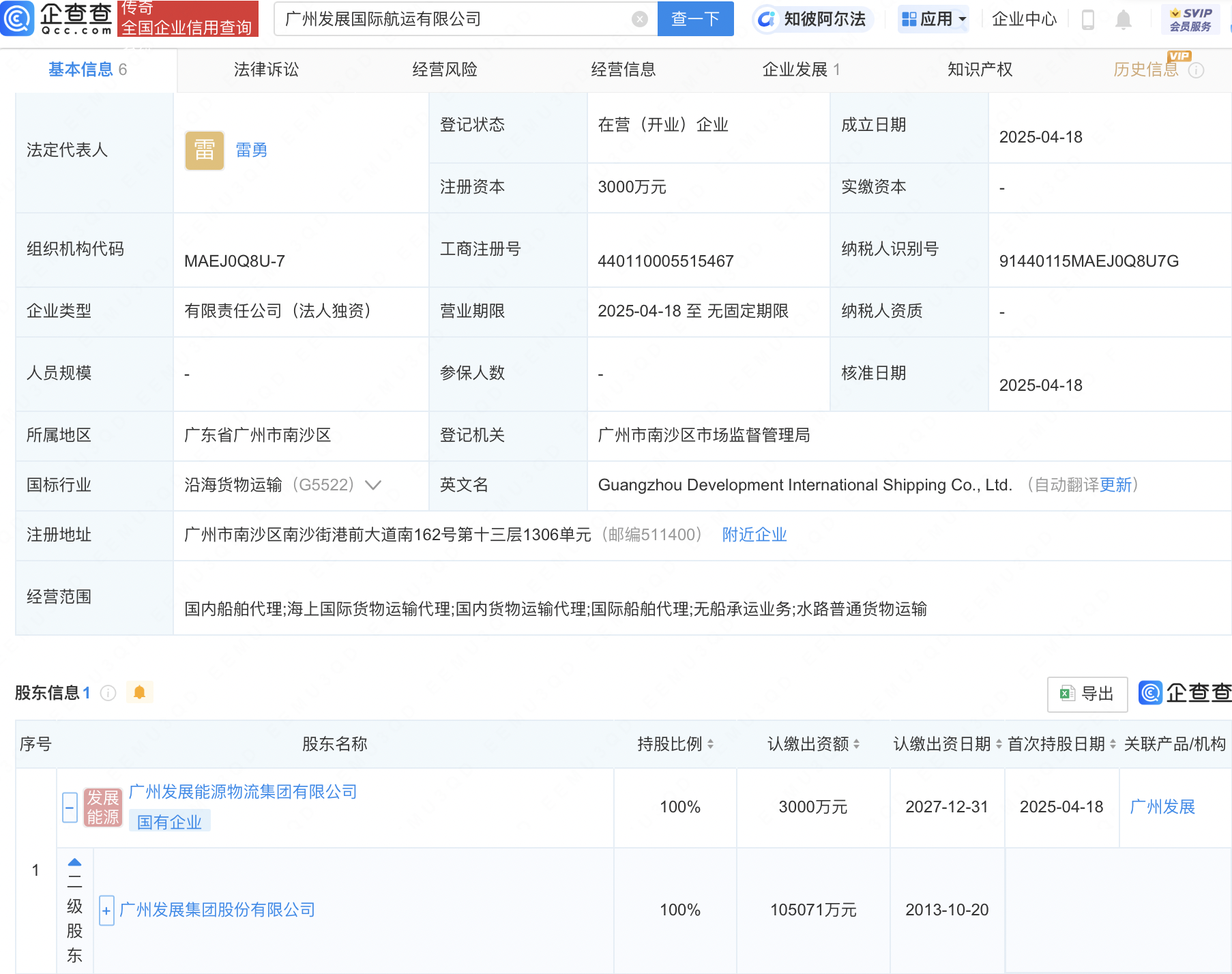The height and width of the screenshot is (974, 1232).
Task: Open the mobile phone app icon
Action: click(x=1088, y=20)
